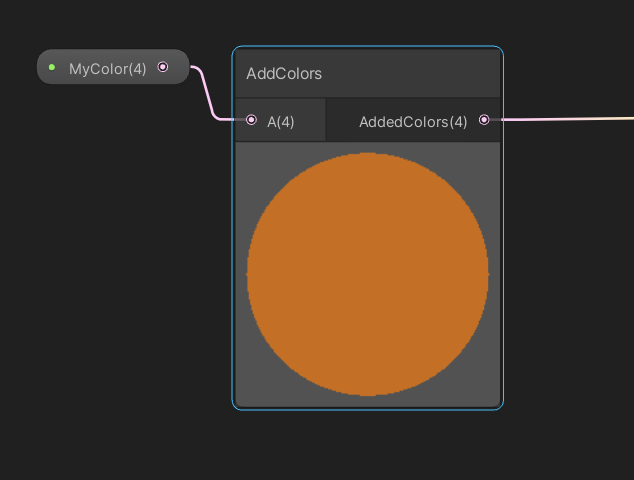The height and width of the screenshot is (480, 634).
Task: Click the A(4) input port circle
Action: click(x=251, y=120)
